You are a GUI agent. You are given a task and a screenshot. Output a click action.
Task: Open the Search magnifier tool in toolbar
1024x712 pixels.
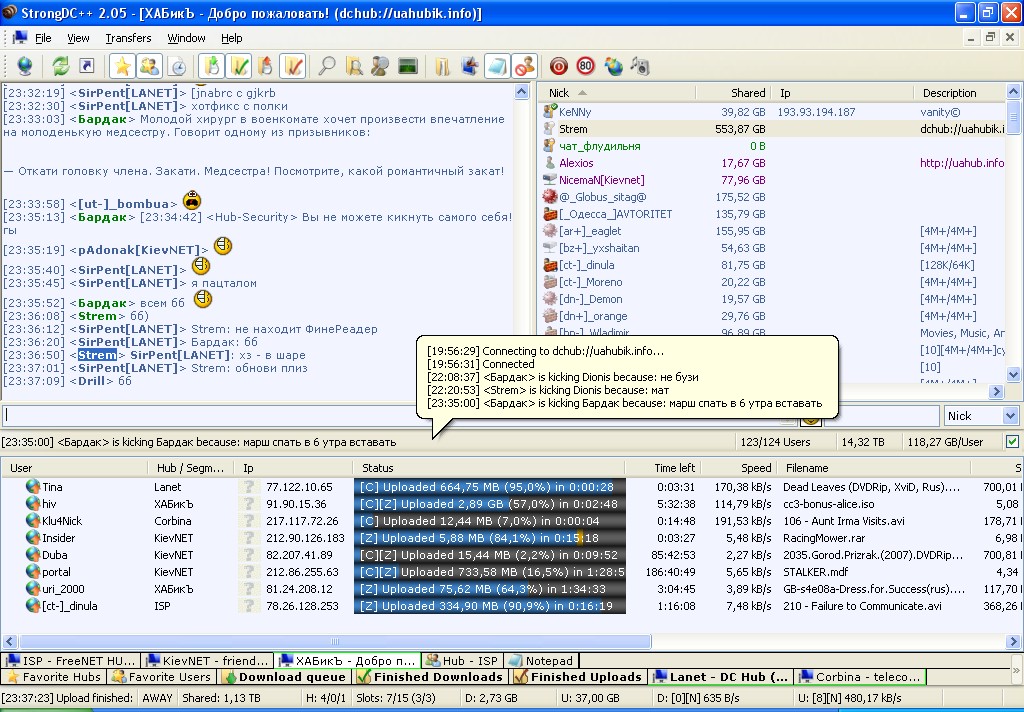[326, 66]
